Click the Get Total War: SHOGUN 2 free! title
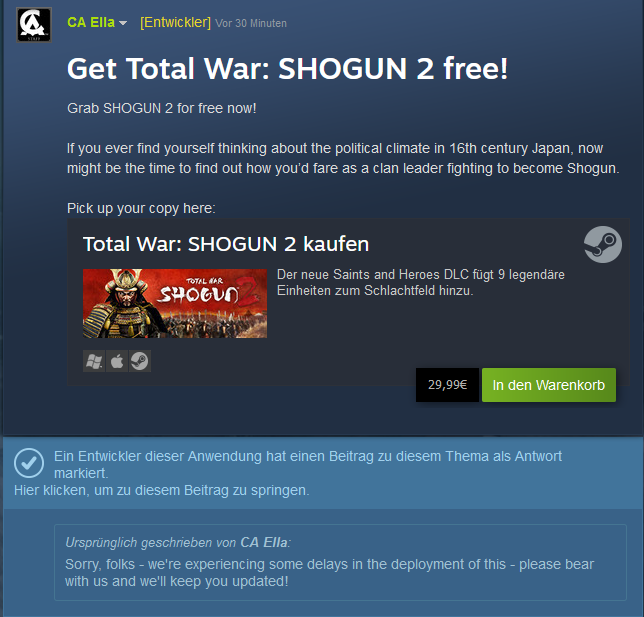Screen dimensions: 644x617 [x=288, y=69]
